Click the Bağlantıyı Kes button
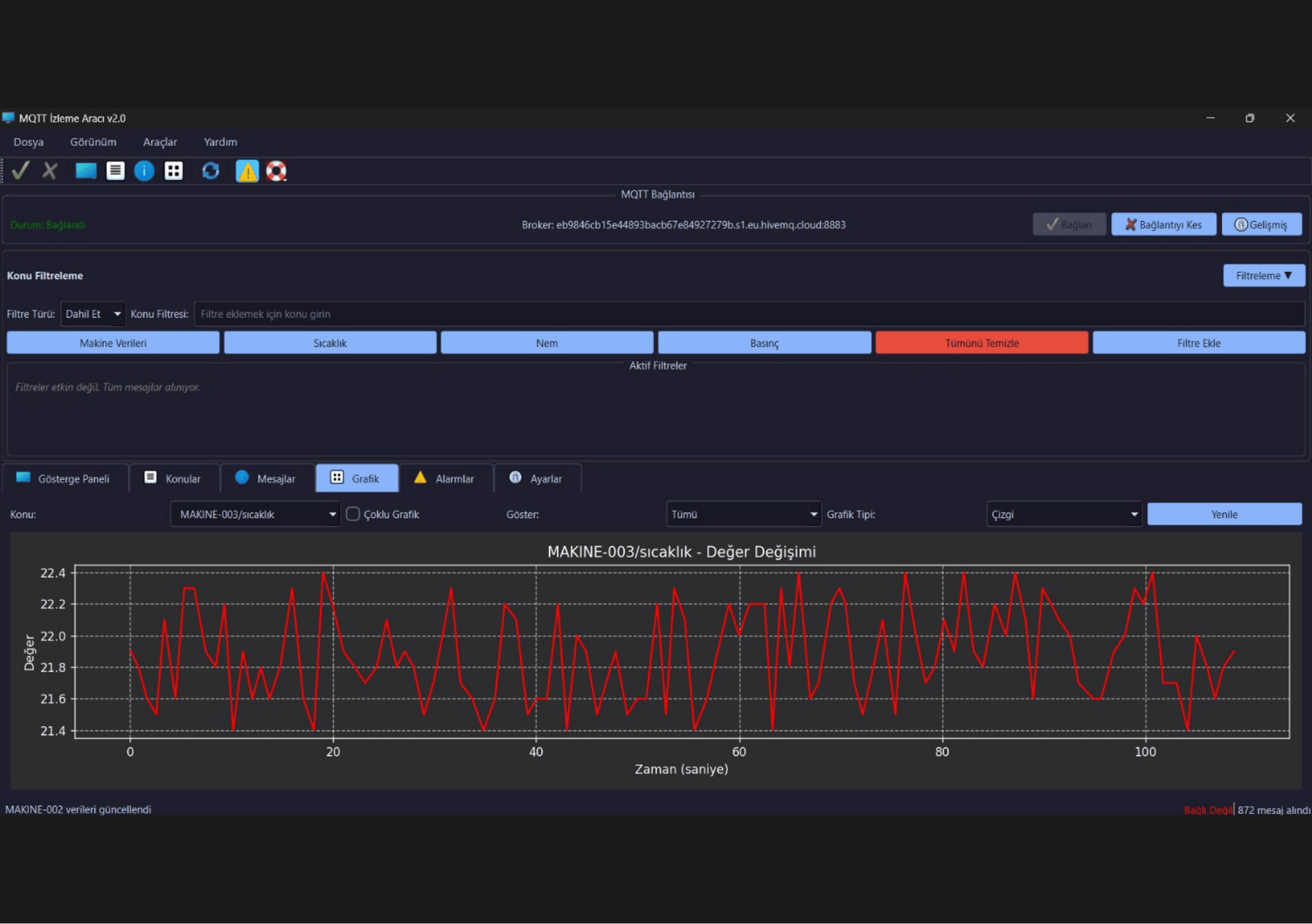 tap(1163, 224)
